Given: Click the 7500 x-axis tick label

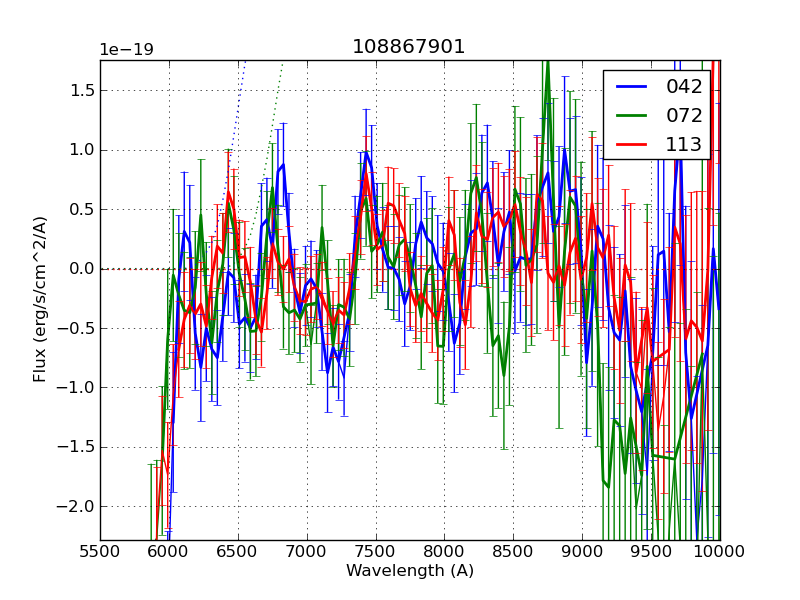Looking at the screenshot, I should coord(376,550).
